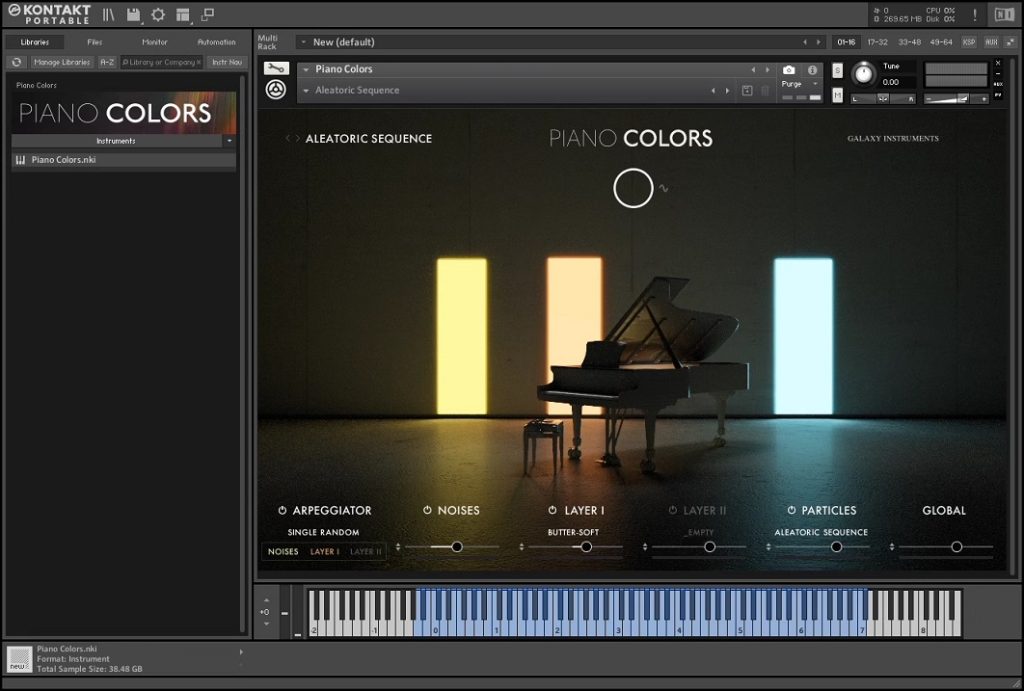
Task: Expand the Instruments dropdown in library
Action: [x=230, y=141]
